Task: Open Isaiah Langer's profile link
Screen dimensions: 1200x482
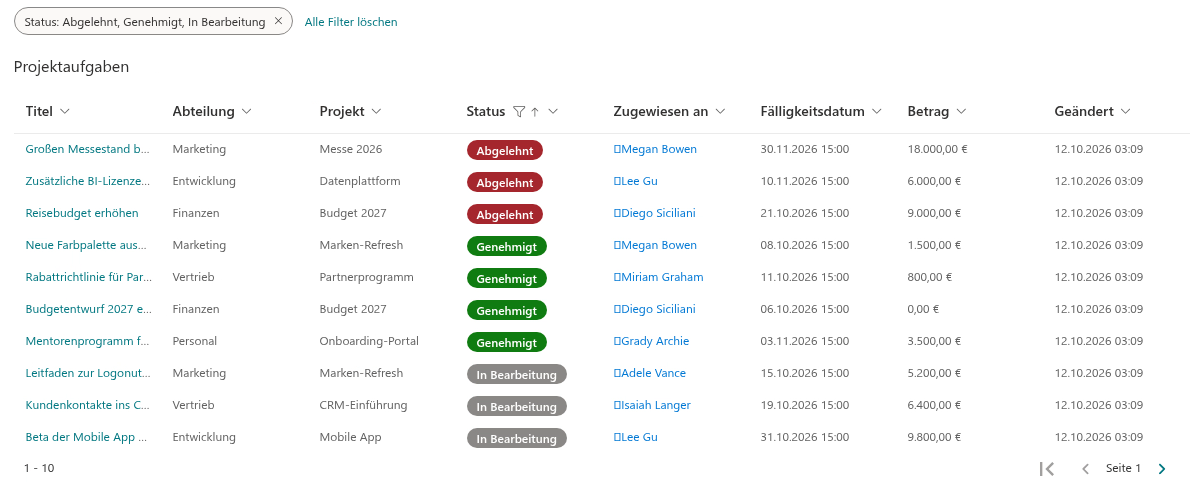Action: click(652, 405)
